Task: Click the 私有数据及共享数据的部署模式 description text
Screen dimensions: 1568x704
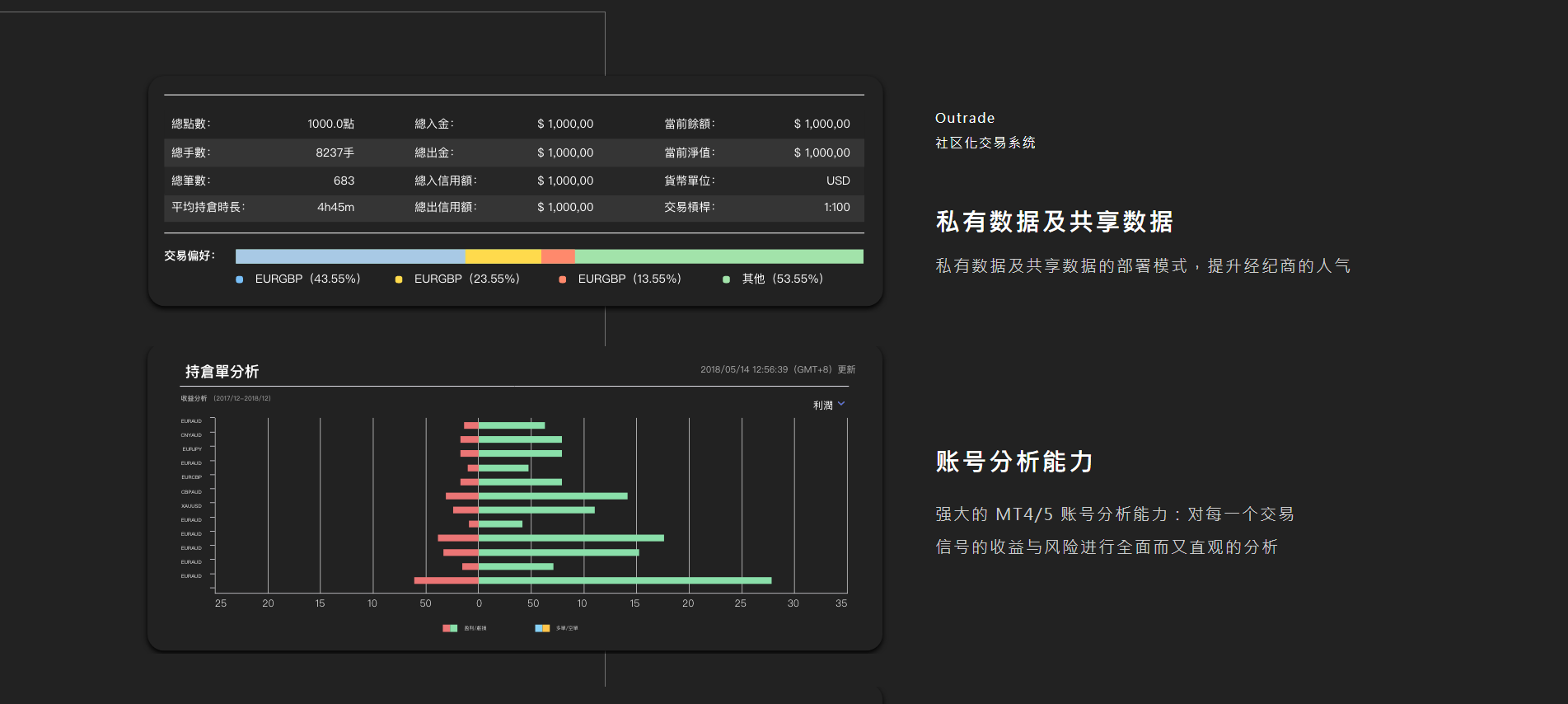Action: click(1143, 266)
